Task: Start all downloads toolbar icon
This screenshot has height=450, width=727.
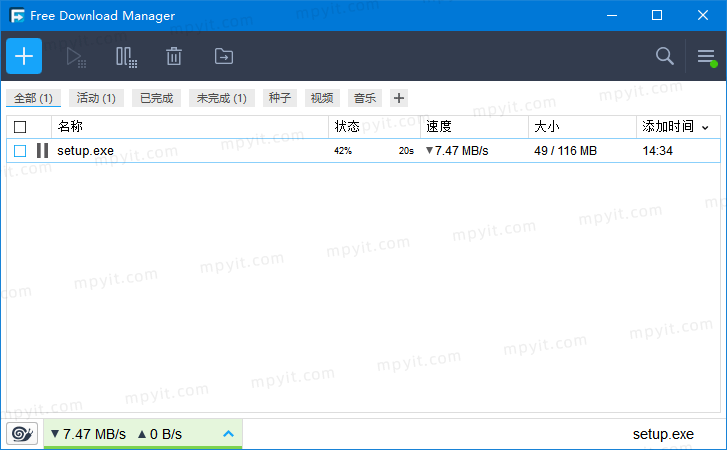Action: click(76, 57)
